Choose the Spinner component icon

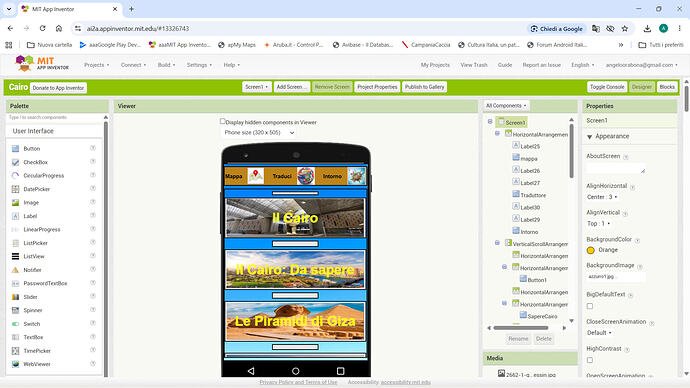pyautogui.click(x=15, y=311)
